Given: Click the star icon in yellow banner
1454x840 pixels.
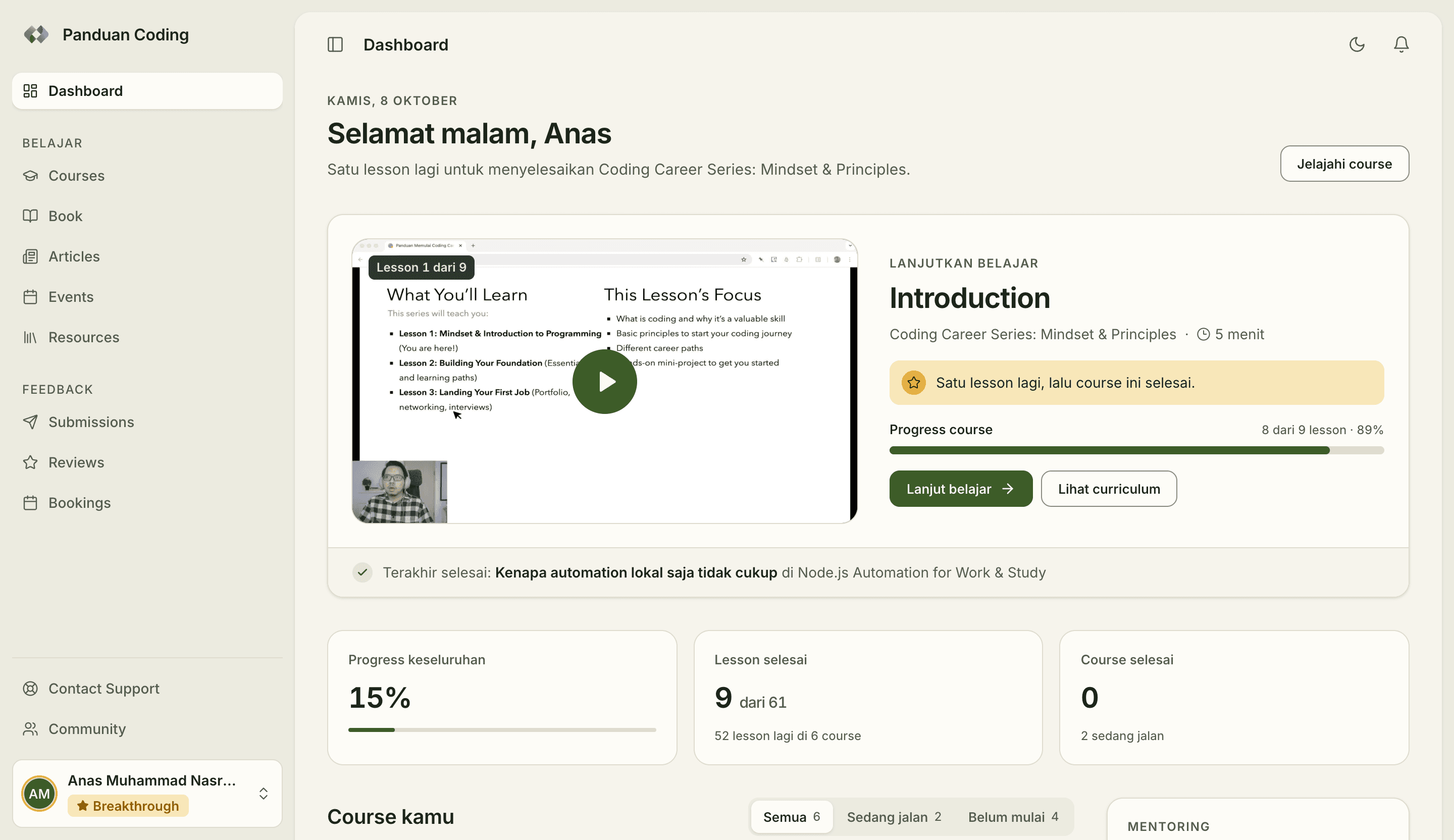Looking at the screenshot, I should [913, 383].
